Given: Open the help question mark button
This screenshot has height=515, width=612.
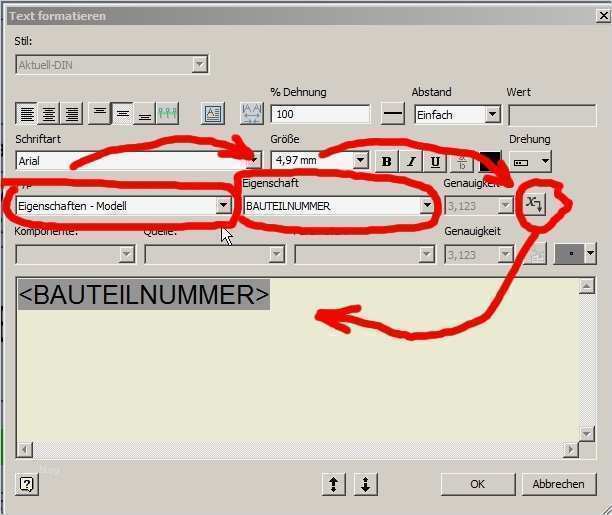Looking at the screenshot, I should [27, 484].
